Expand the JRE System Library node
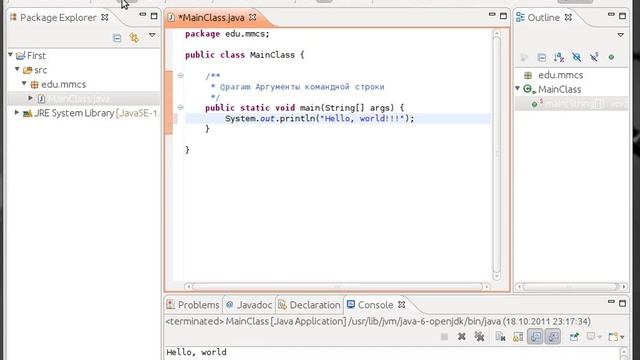This screenshot has width=640, height=360. [17, 112]
